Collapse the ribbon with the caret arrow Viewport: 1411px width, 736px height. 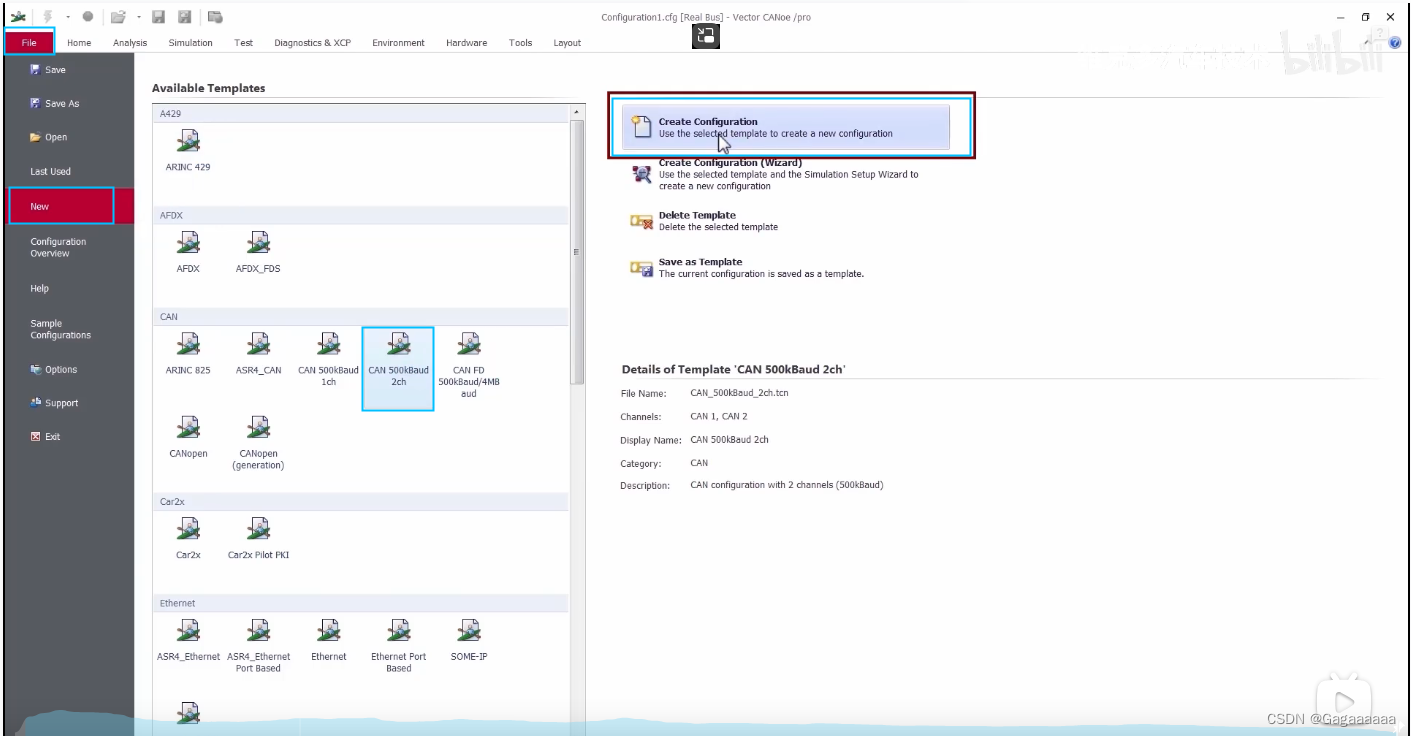coord(1367,43)
